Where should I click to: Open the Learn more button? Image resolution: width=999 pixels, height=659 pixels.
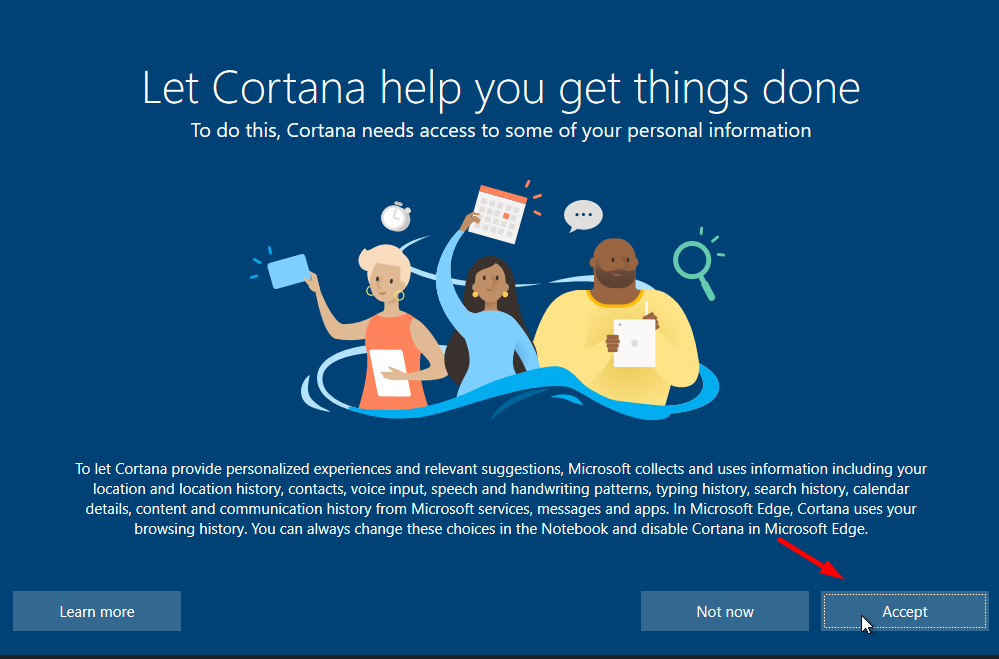tap(97, 611)
